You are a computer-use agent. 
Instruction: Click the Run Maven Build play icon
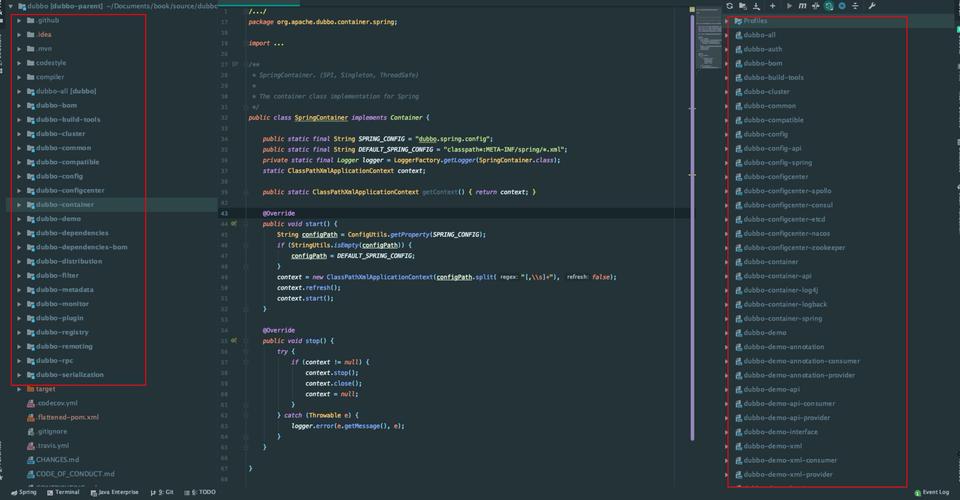pos(789,6)
